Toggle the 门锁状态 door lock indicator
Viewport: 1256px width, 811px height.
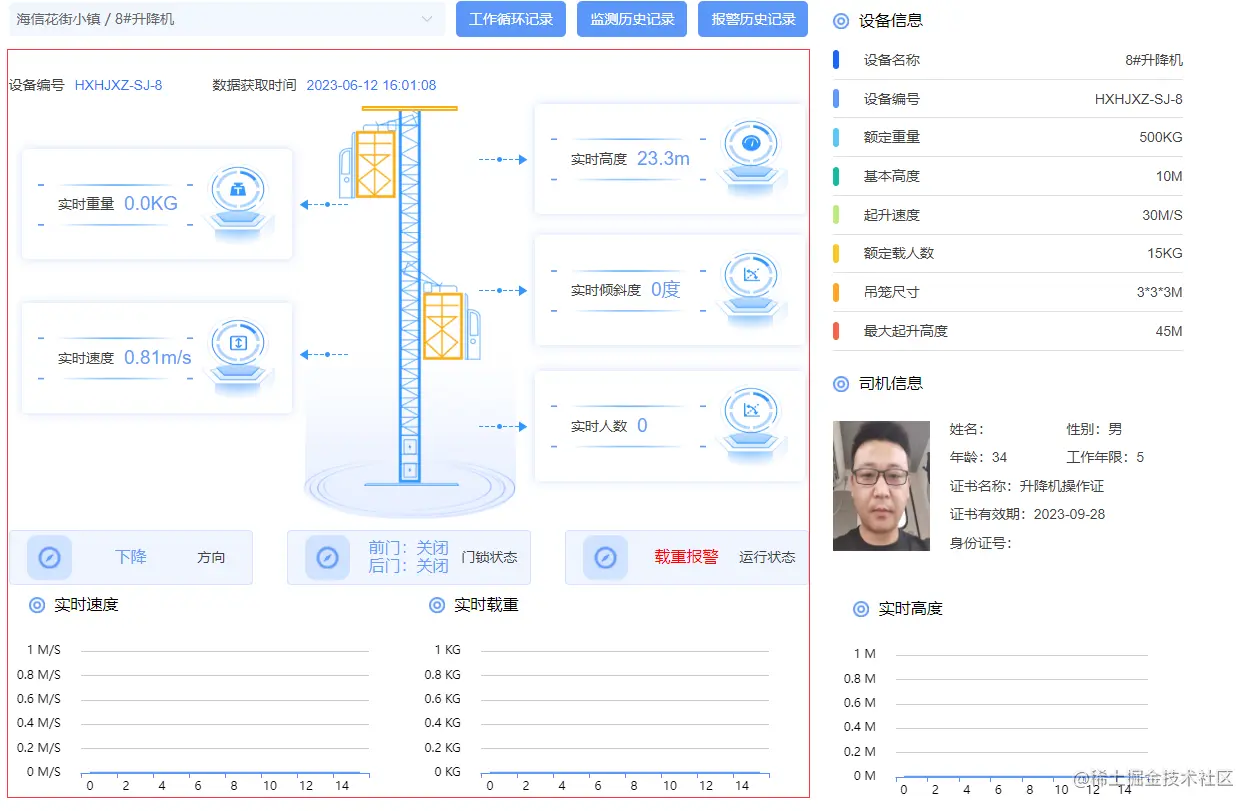point(327,557)
